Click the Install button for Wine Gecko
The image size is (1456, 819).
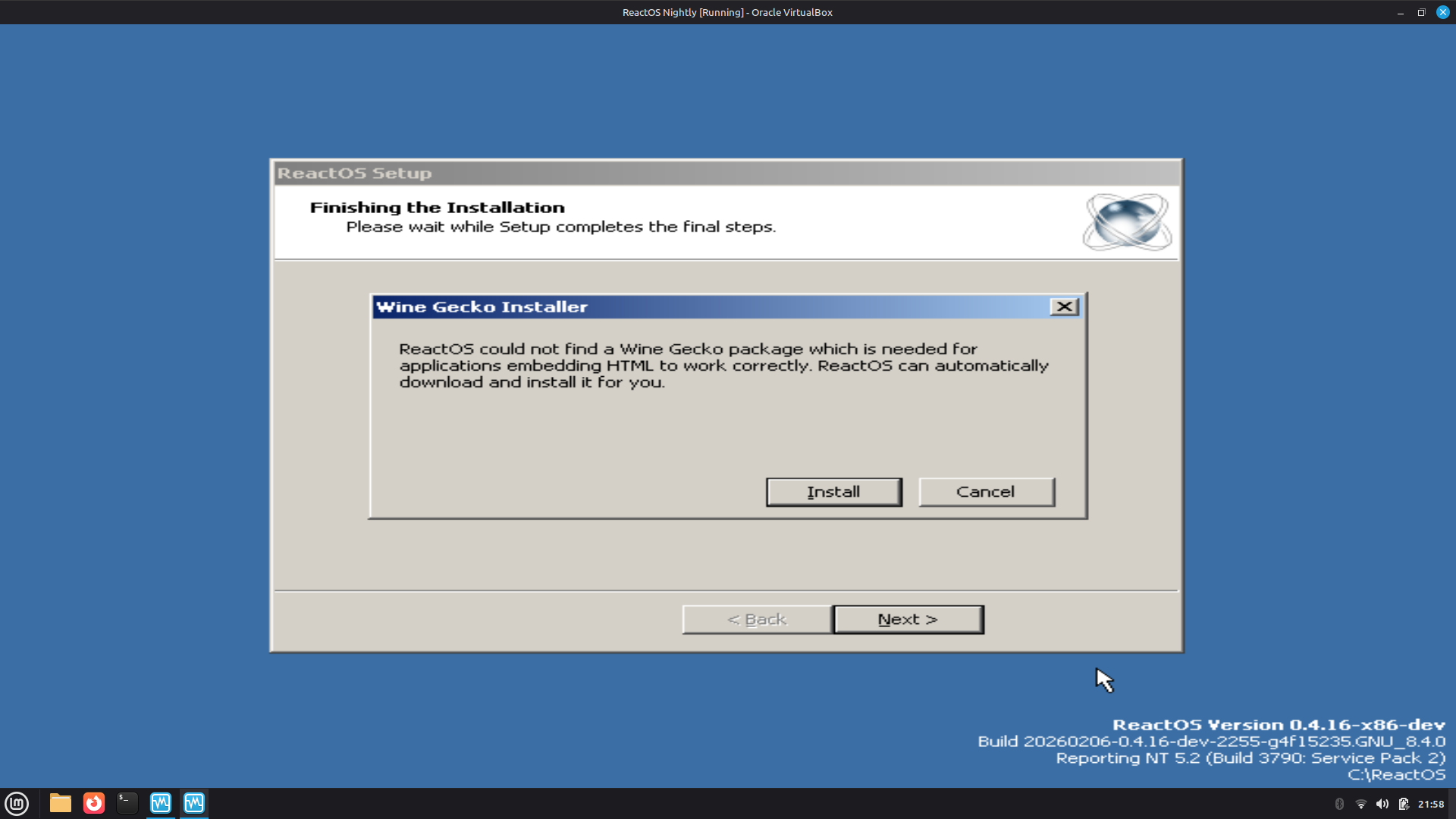[x=833, y=492]
